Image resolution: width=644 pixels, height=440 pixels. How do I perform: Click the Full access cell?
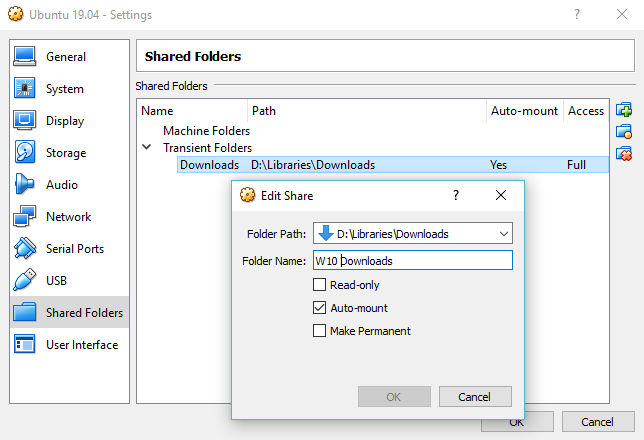click(576, 165)
